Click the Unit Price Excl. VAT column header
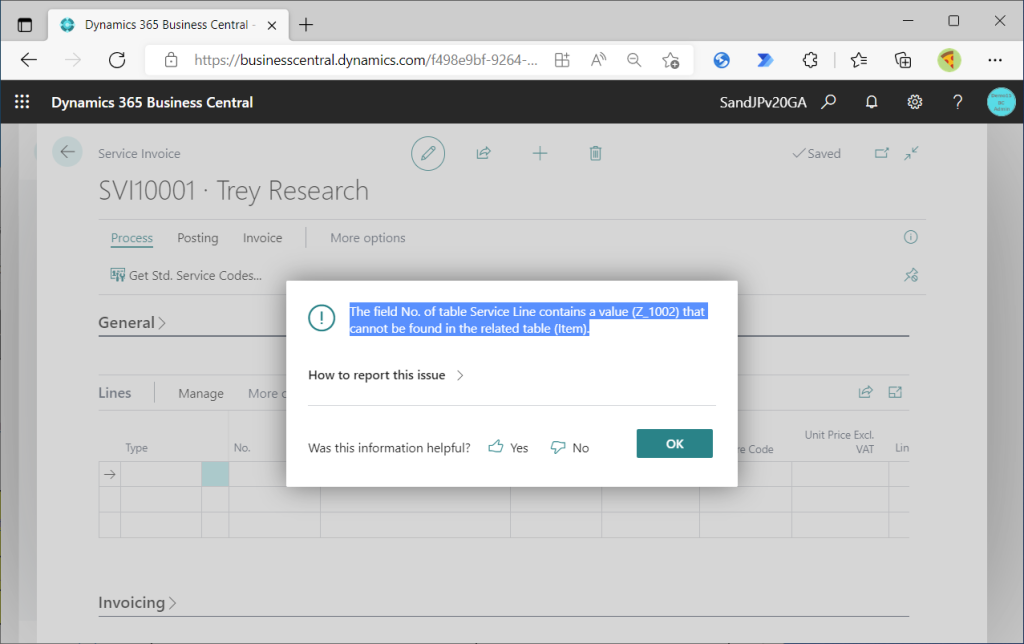Image resolution: width=1024 pixels, height=644 pixels. click(839, 442)
